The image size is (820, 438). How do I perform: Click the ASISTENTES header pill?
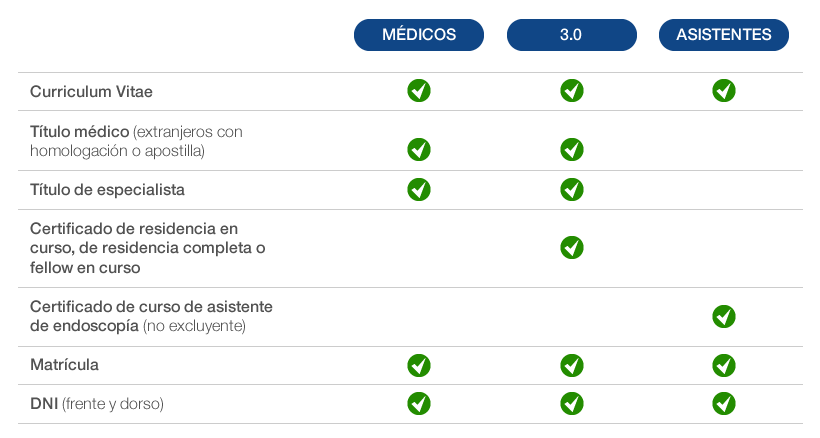(x=724, y=35)
